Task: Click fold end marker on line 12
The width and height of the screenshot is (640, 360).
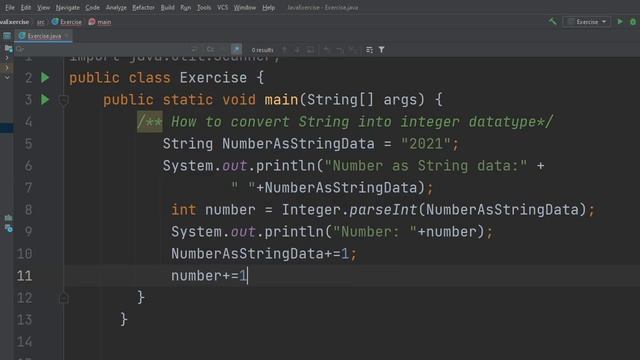Action: click(x=63, y=298)
